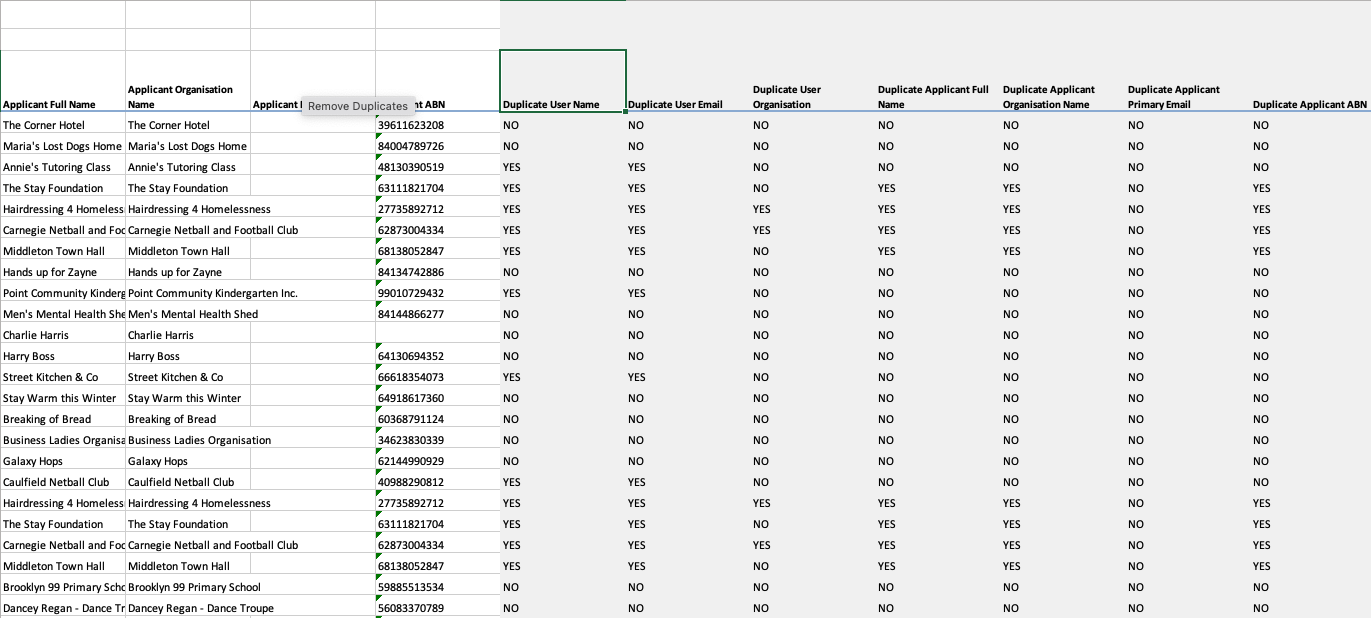Viewport: 1371px width, 618px height.
Task: Select "Point Community Kindergarten Inc." organisation cell
Action: [x=212, y=293]
